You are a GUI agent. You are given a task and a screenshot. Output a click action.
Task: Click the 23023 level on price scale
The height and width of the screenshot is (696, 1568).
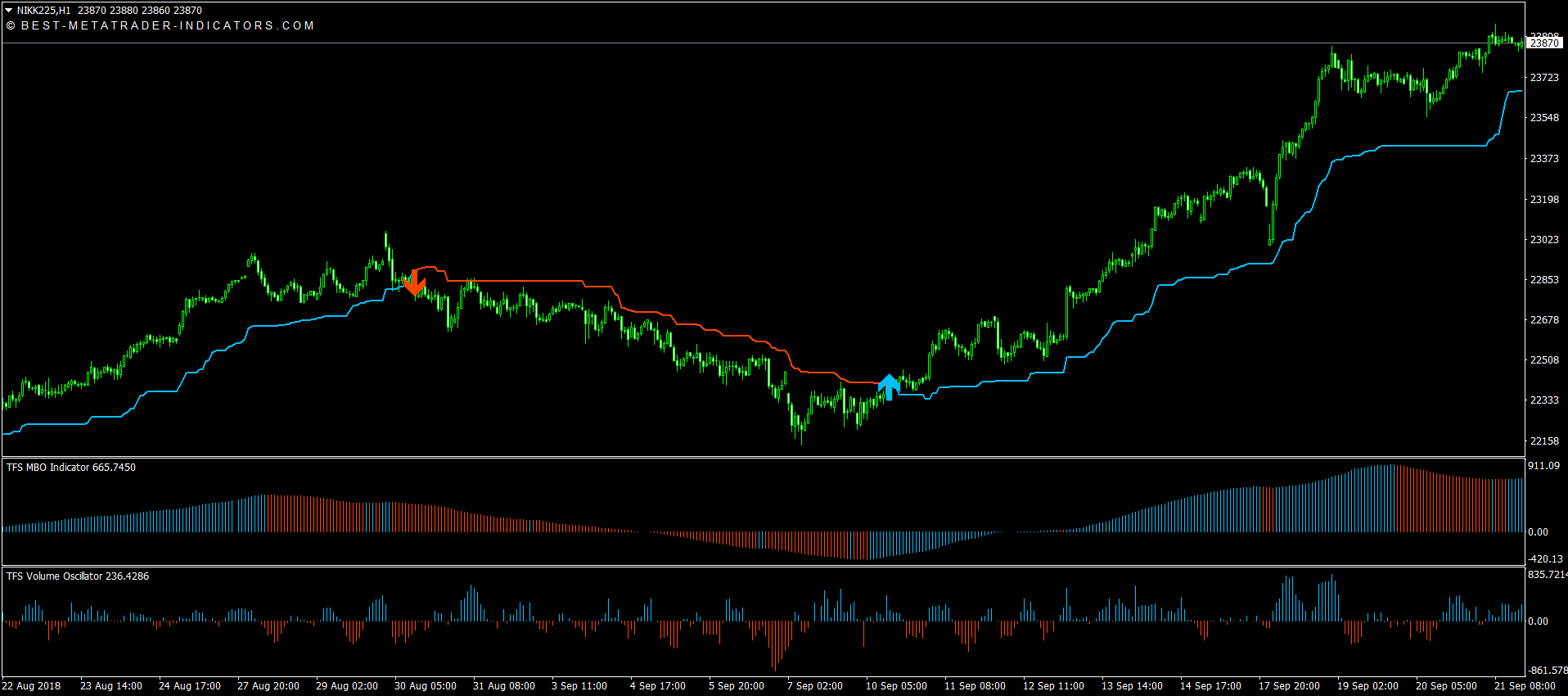pos(1544,240)
